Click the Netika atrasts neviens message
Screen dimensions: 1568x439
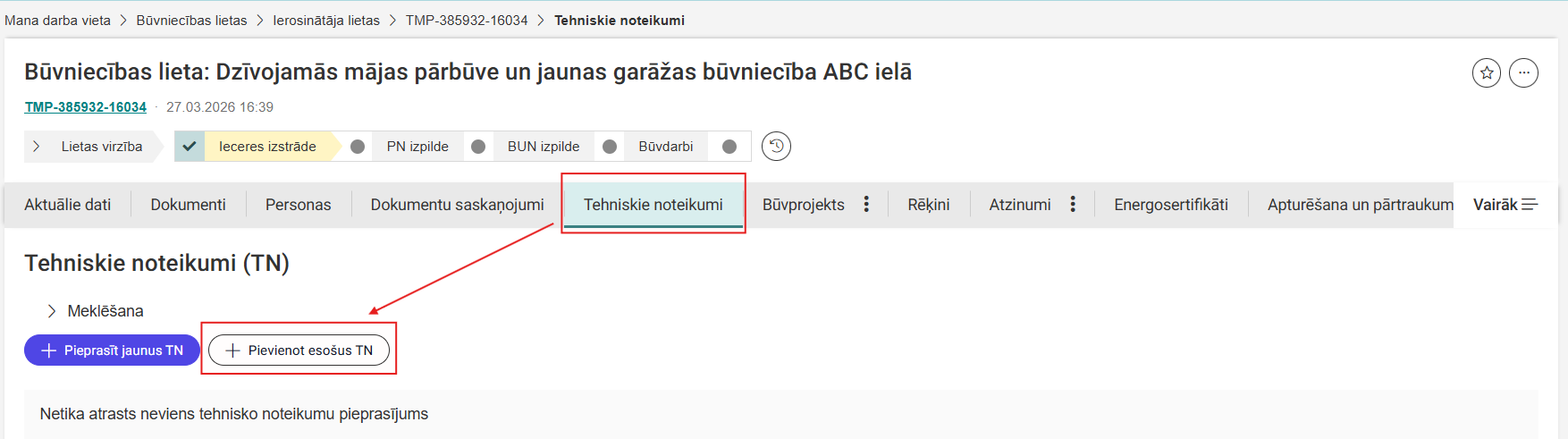tap(234, 414)
